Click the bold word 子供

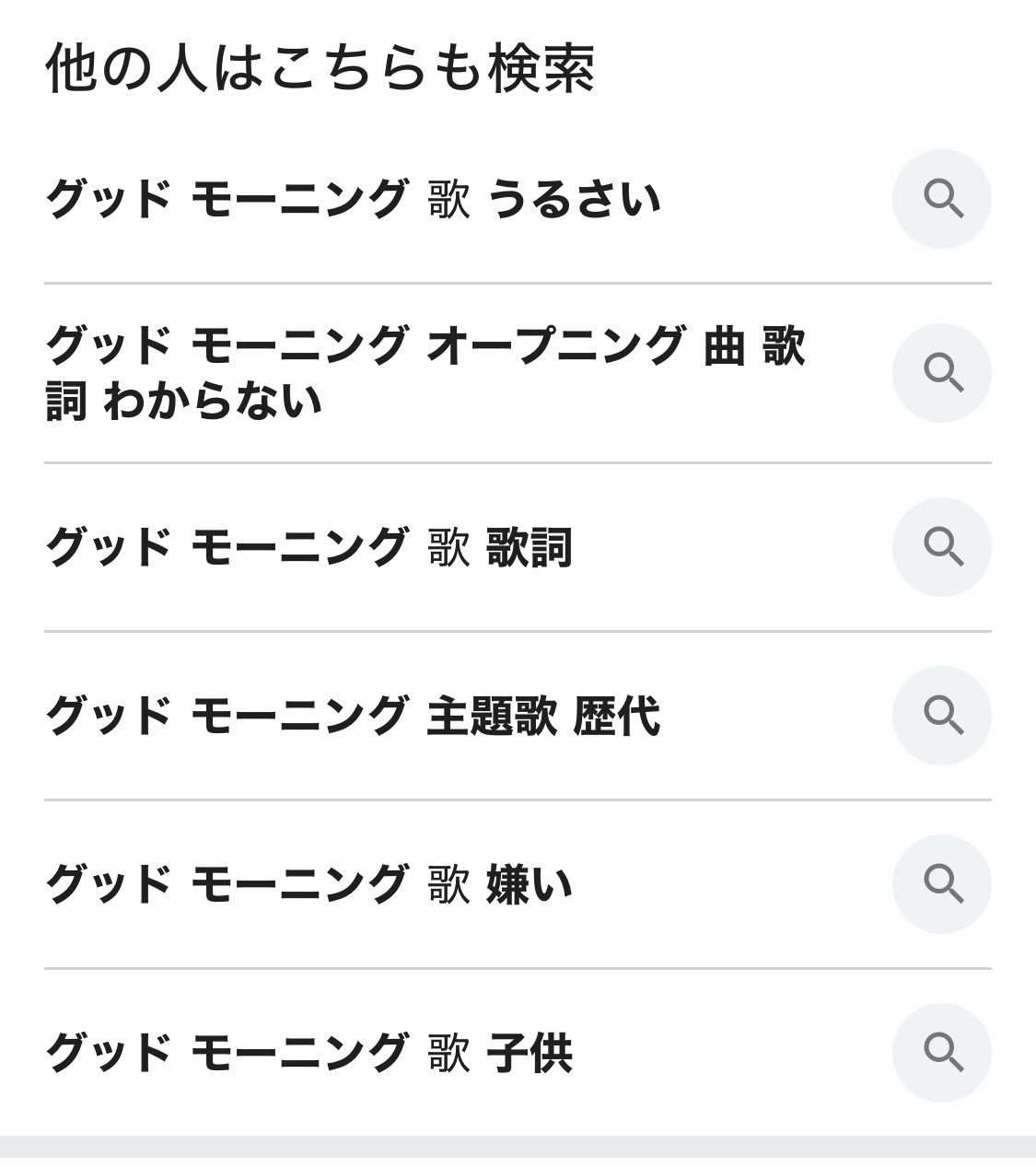pos(530,1053)
